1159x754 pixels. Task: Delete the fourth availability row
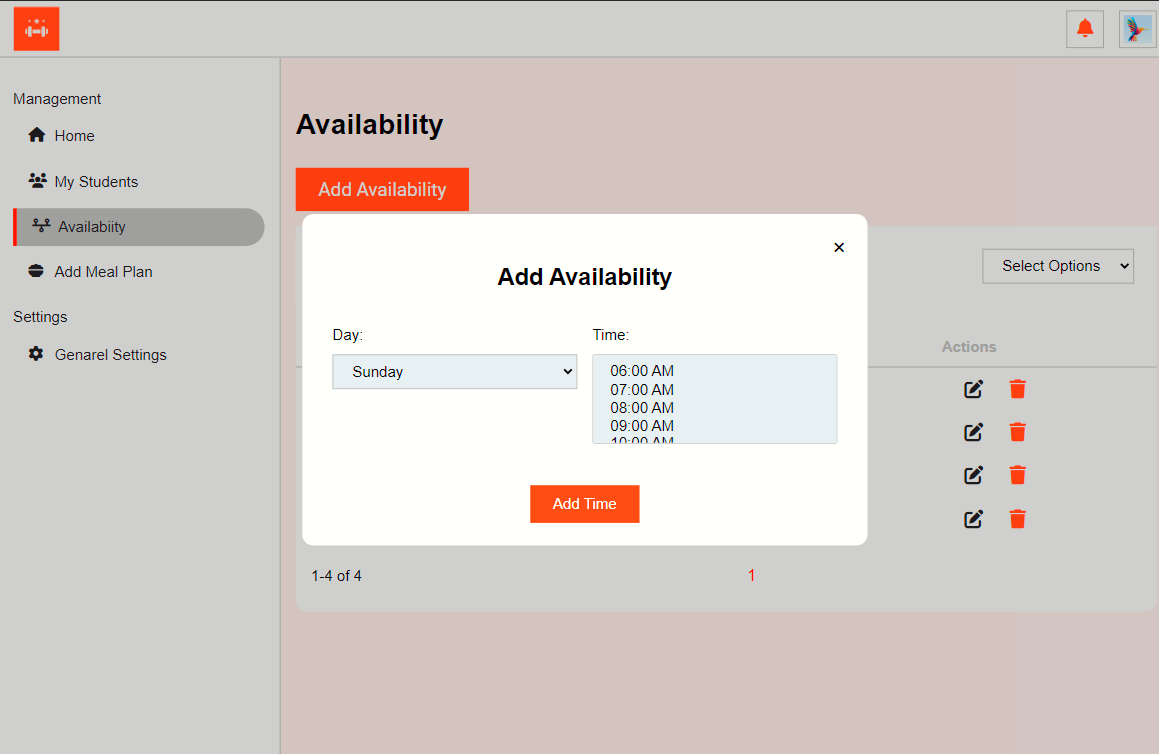(x=1018, y=519)
